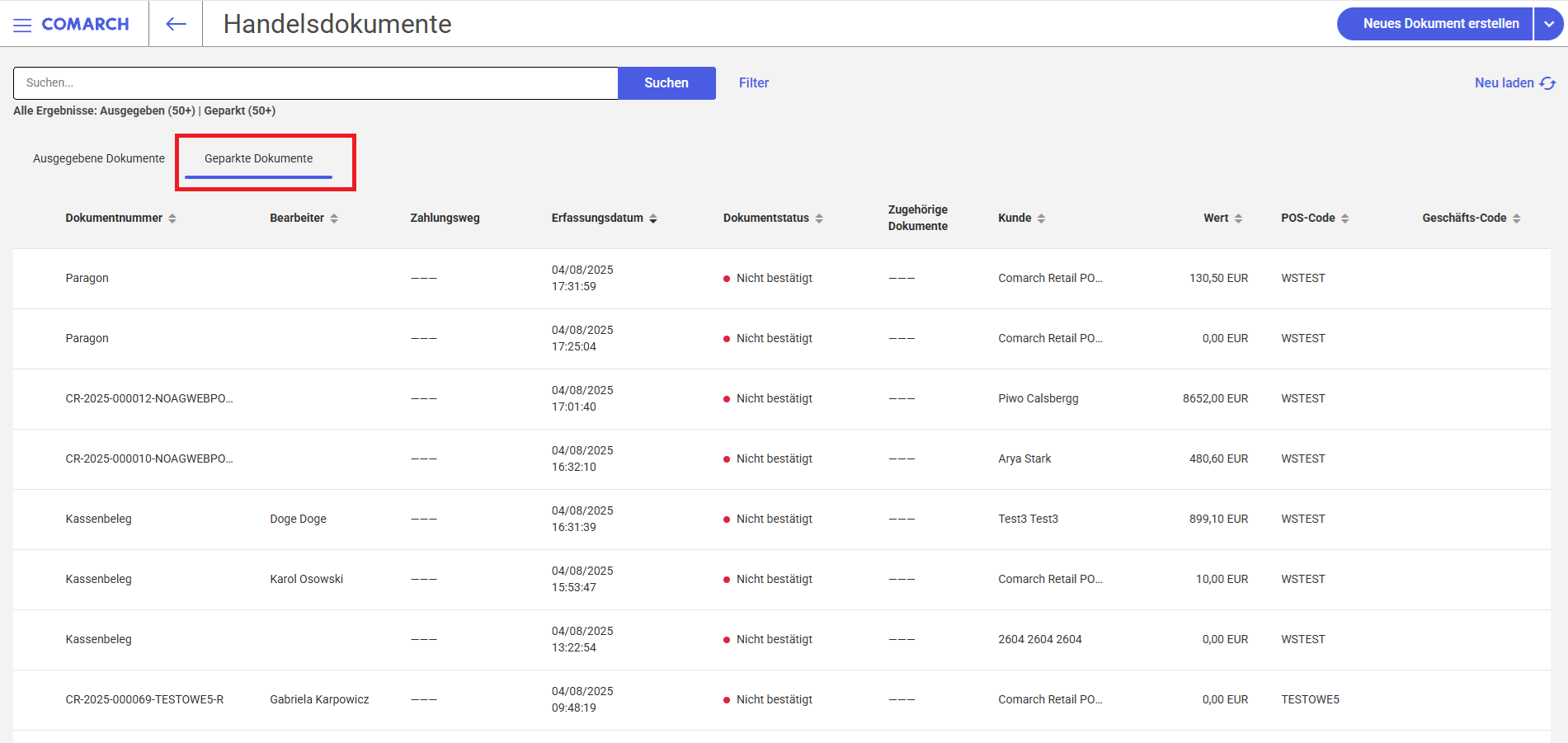
Task: Click the Zahlungsweg column header
Action: click(x=445, y=219)
